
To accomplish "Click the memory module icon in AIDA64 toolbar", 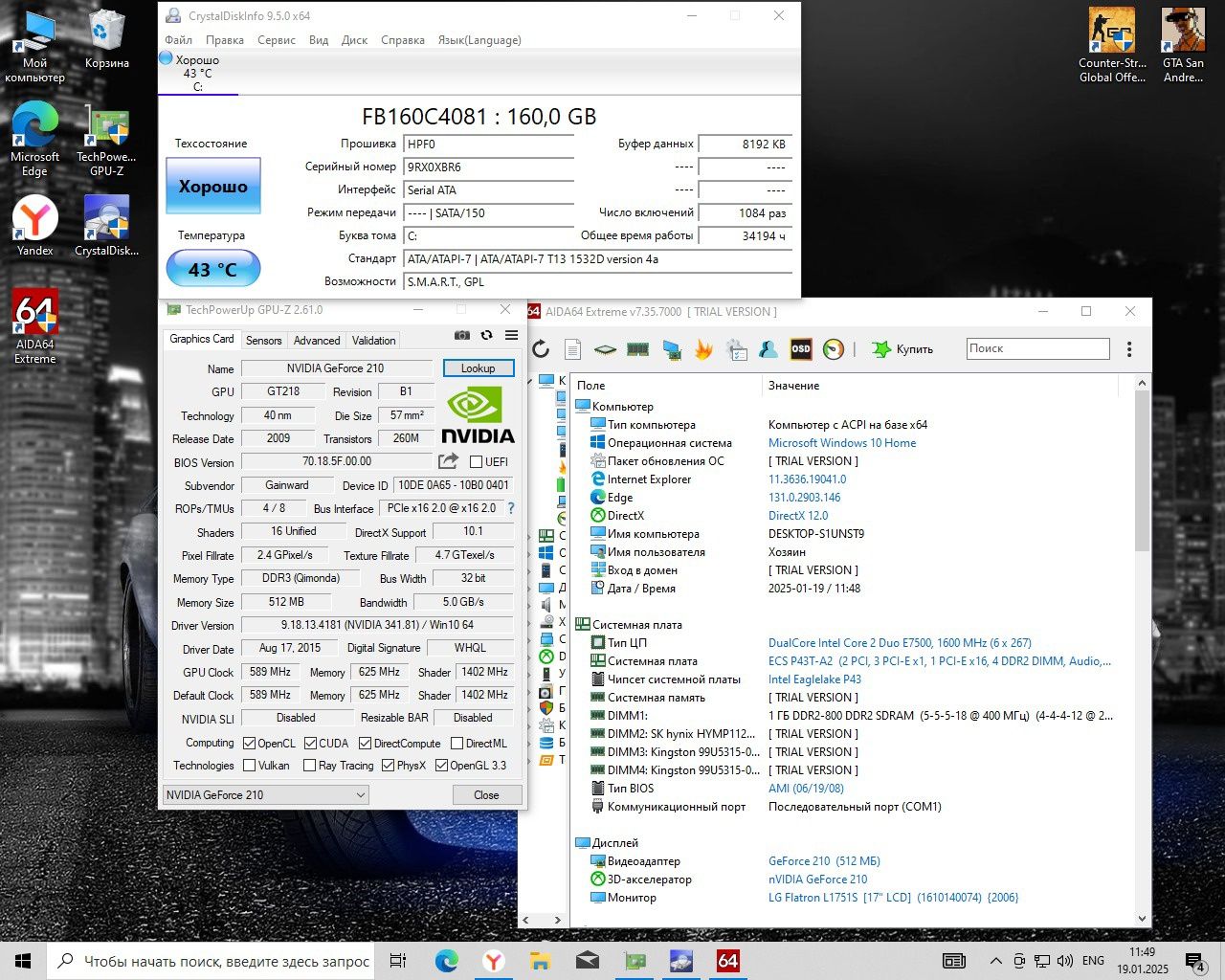I will click(x=637, y=349).
